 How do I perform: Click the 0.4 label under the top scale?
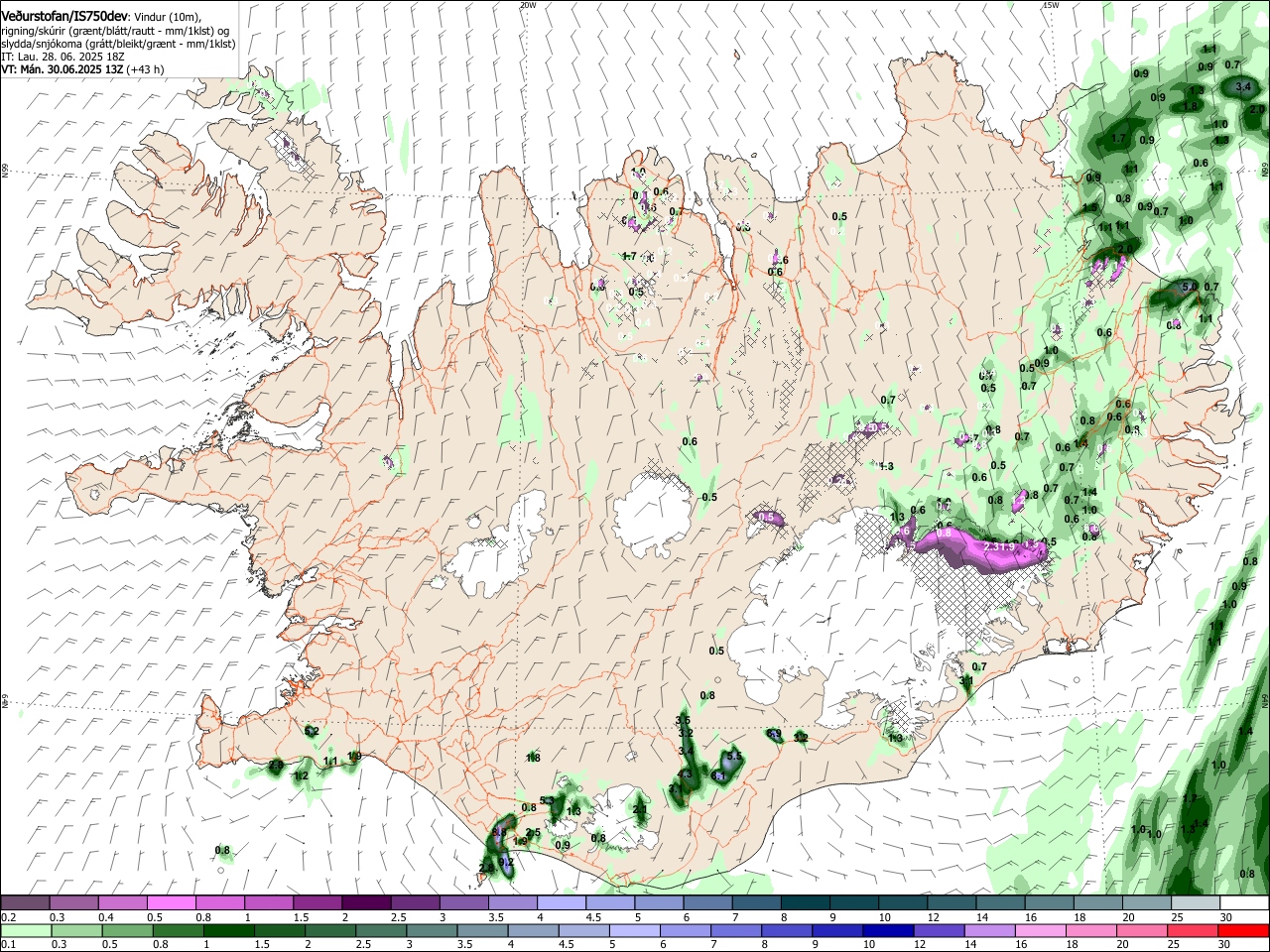[x=105, y=917]
